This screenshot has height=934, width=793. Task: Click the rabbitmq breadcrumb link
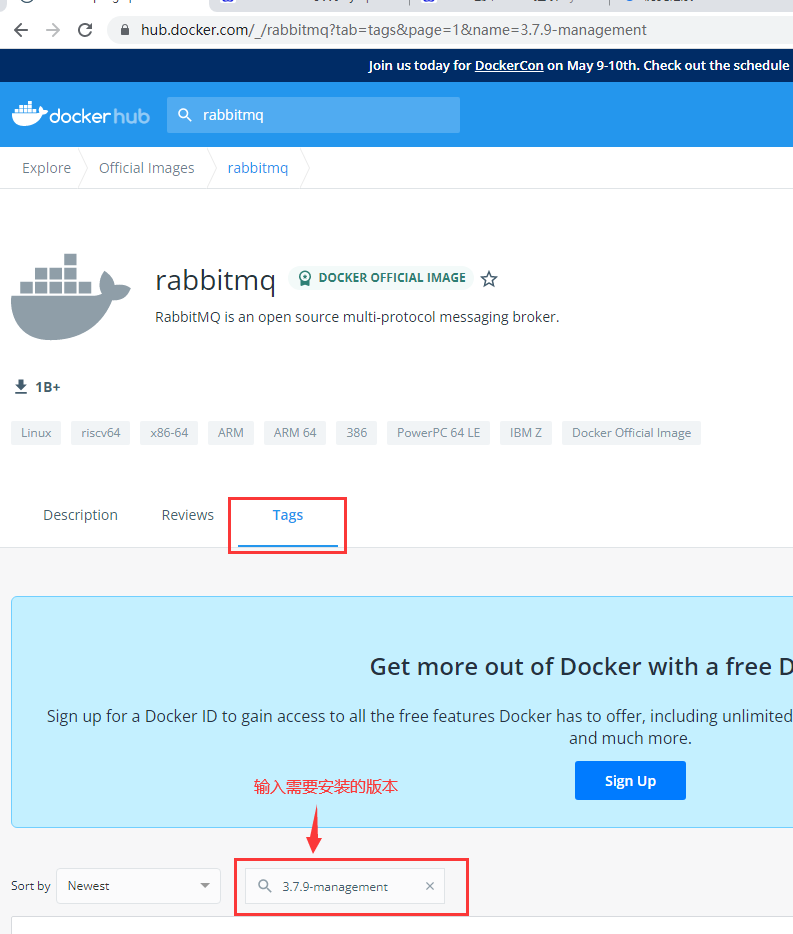[x=258, y=168]
